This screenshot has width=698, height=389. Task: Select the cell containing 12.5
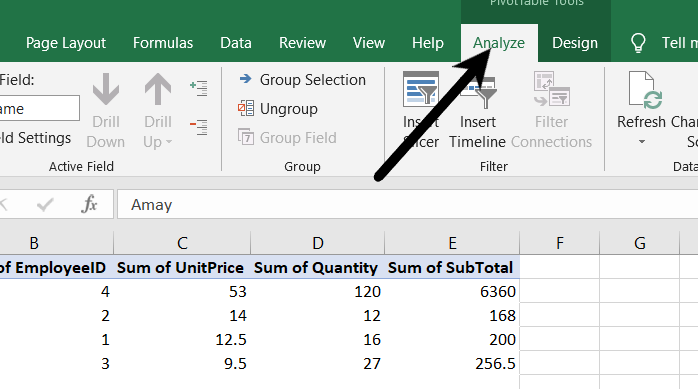point(182,340)
